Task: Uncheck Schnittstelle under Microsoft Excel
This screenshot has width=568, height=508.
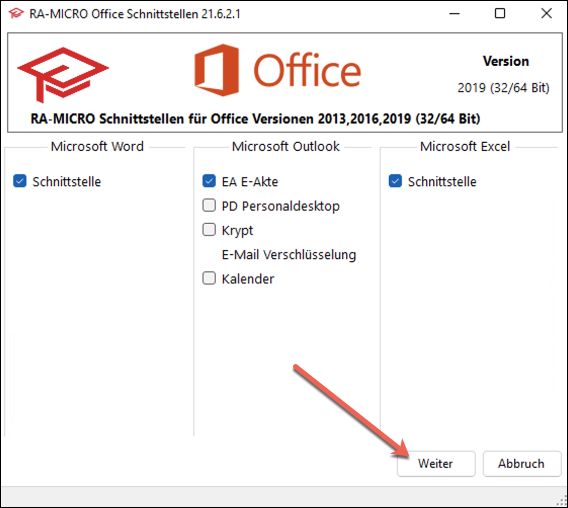Action: (395, 181)
